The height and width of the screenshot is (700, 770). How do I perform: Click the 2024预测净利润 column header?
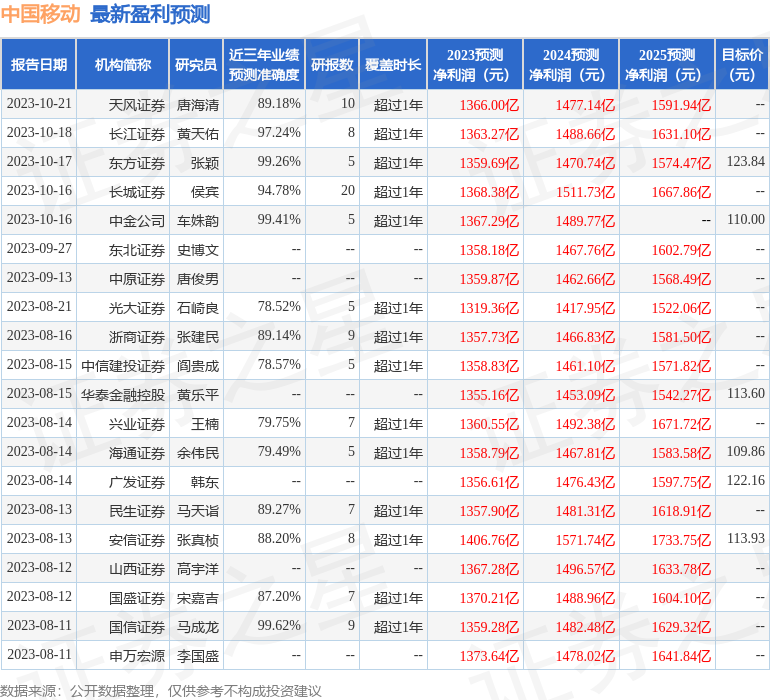[571, 64]
